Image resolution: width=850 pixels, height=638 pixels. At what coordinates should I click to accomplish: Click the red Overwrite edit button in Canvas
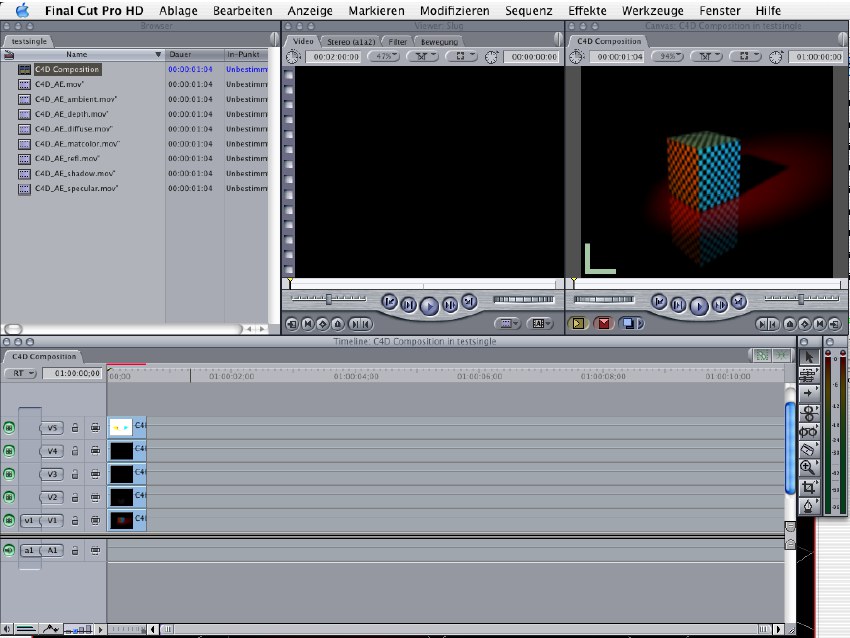(604, 323)
